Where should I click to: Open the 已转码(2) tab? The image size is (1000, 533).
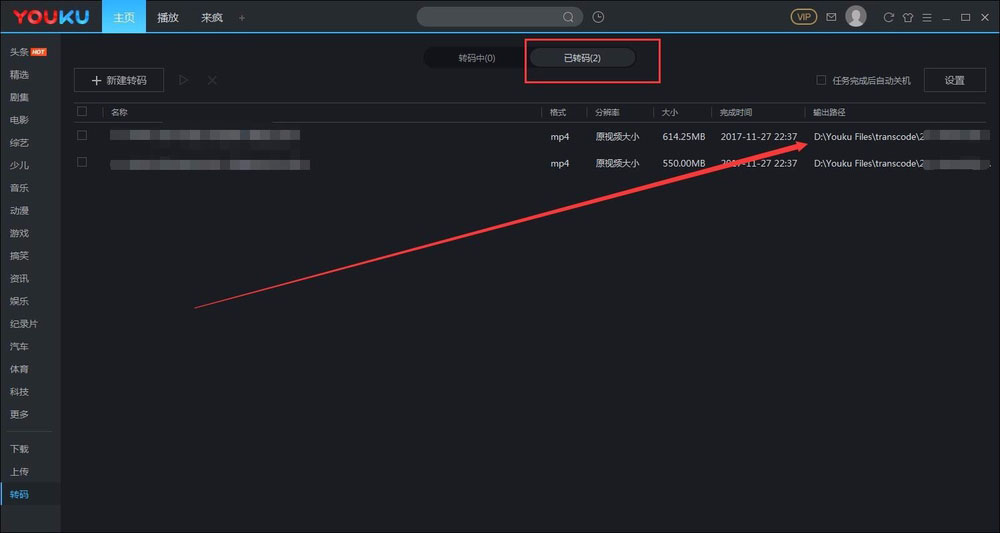tap(582, 58)
